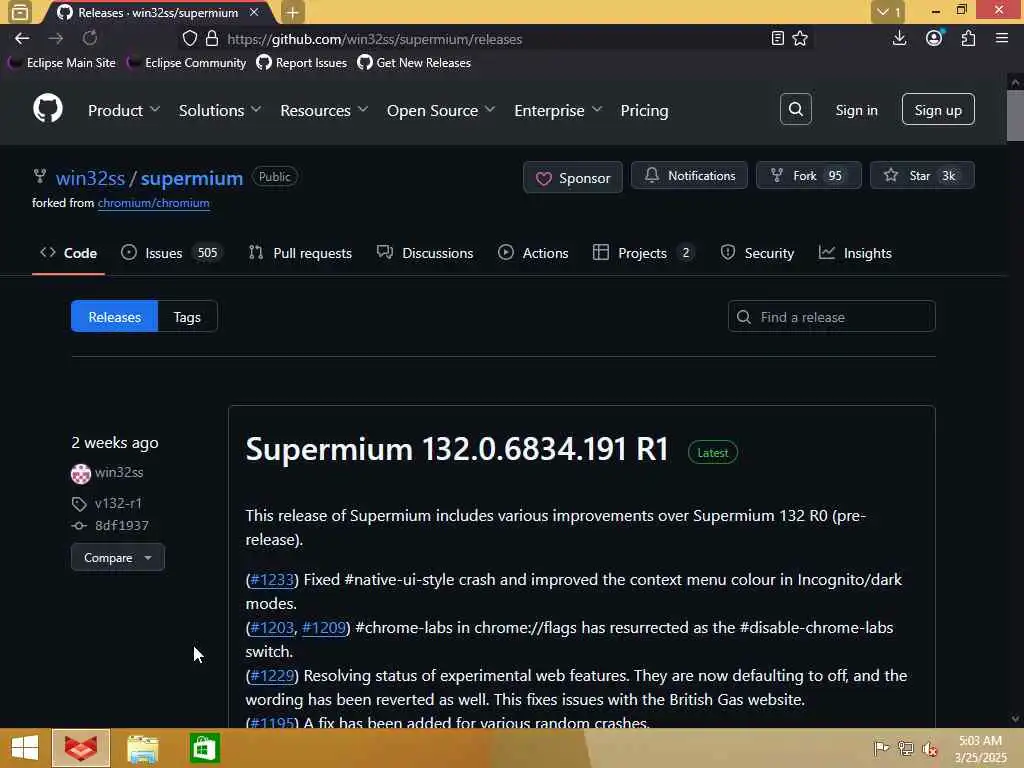Click the padlock site security icon
Viewport: 1024px width, 768px height.
[212, 39]
